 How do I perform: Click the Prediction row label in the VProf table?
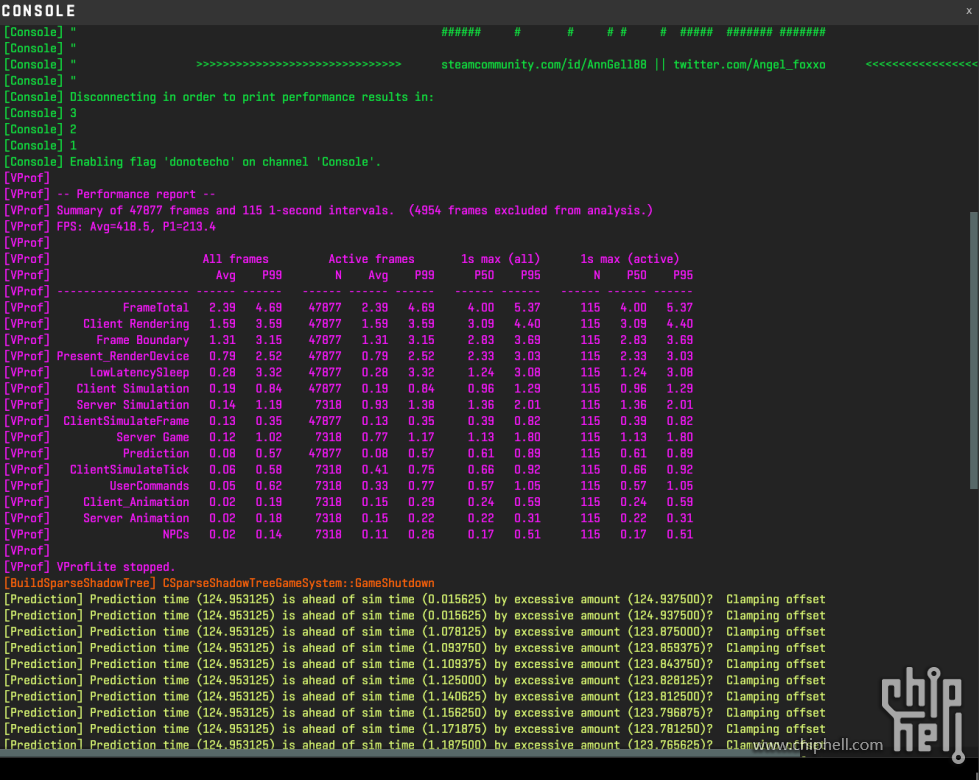point(155,454)
